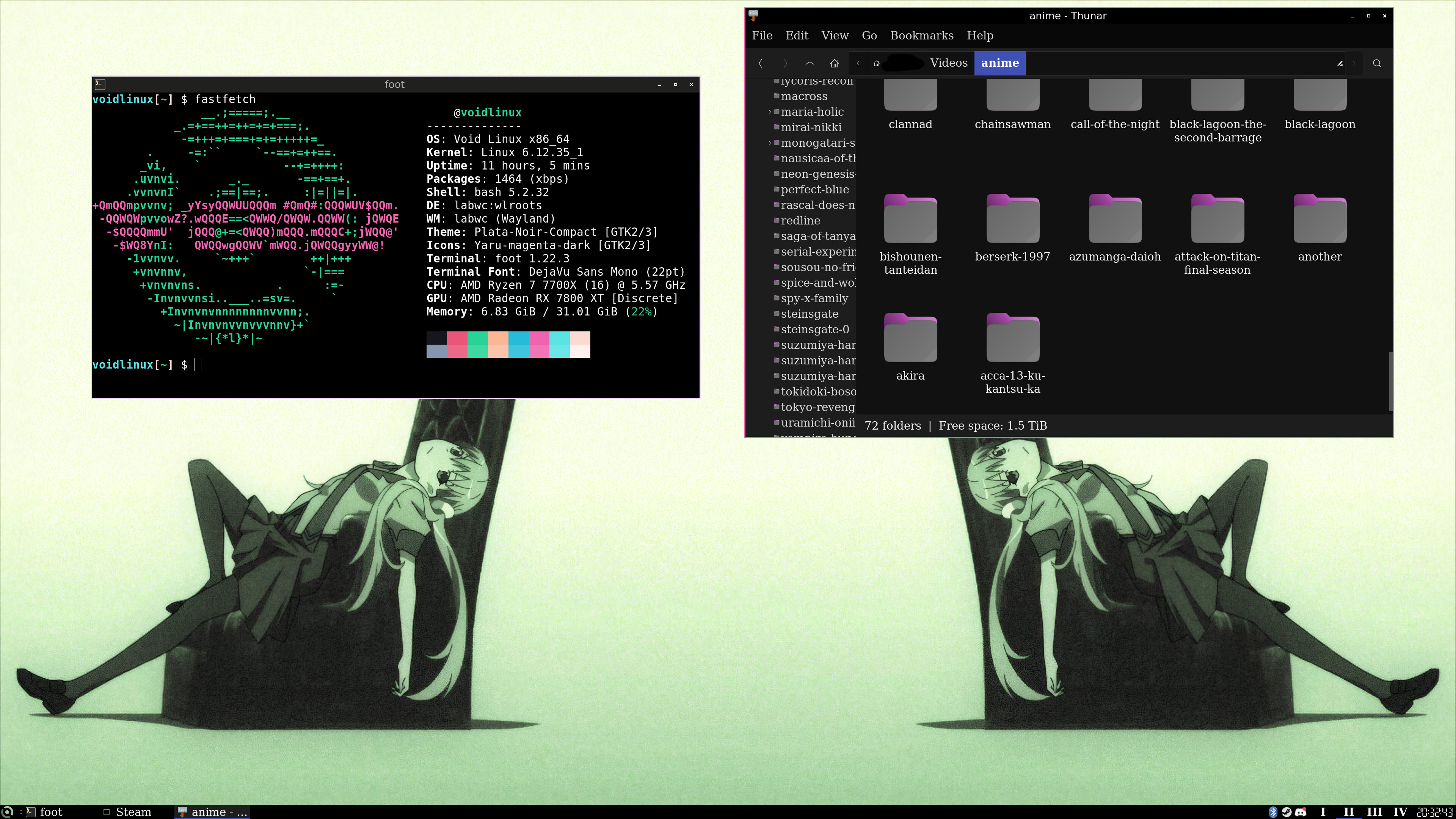Go up to parent folder
The height and width of the screenshot is (819, 1456).
tap(810, 63)
